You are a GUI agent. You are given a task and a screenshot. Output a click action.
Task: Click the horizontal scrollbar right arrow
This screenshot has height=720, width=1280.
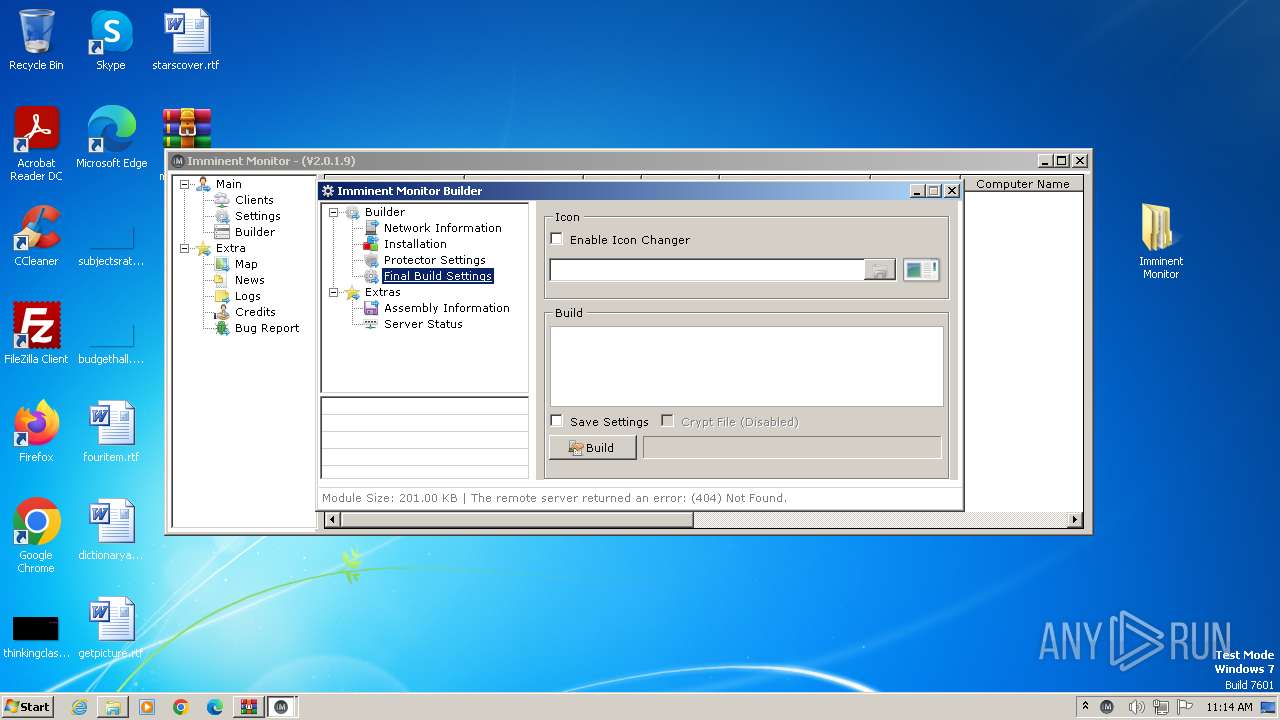click(x=1075, y=520)
